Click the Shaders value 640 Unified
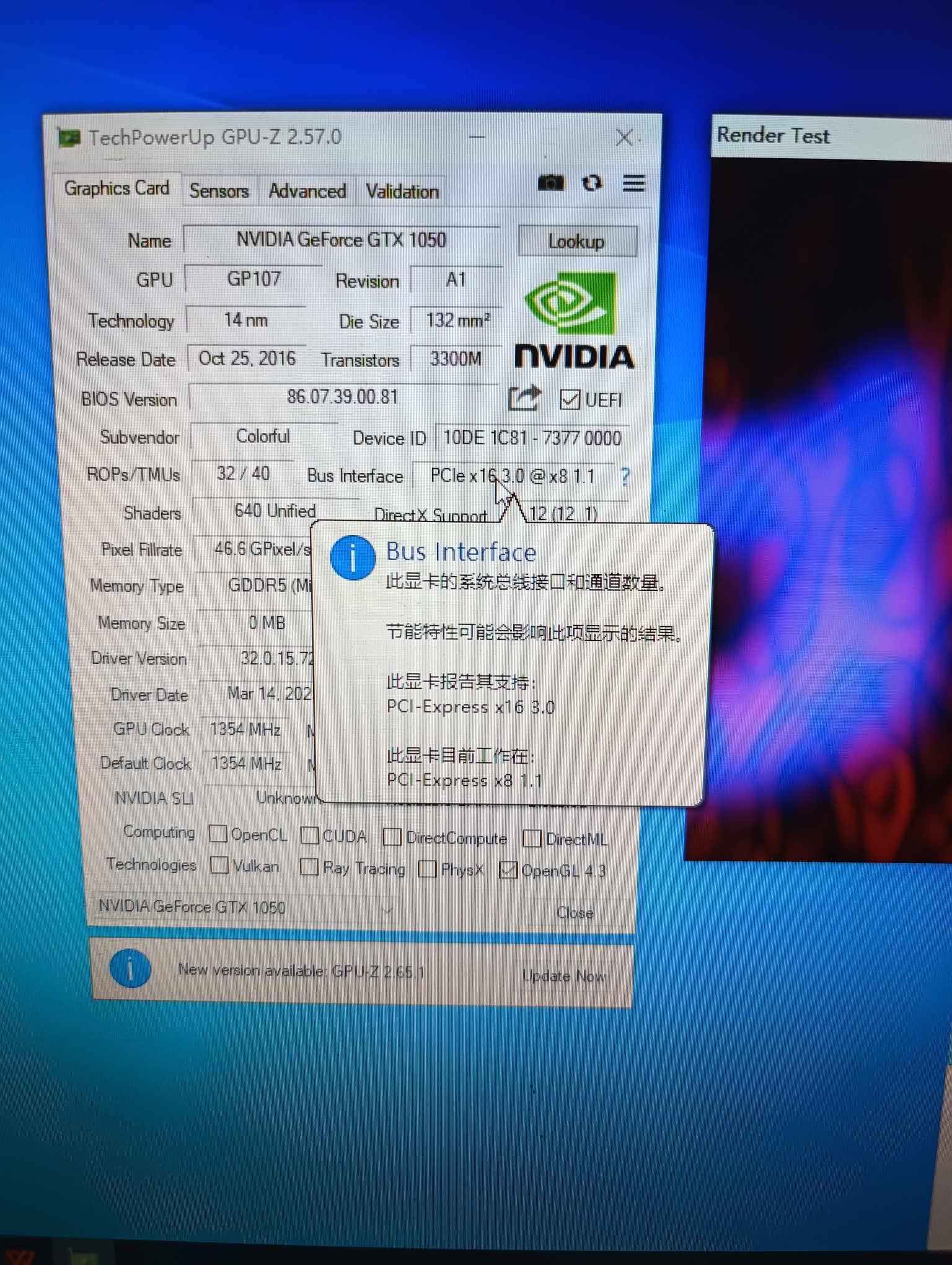952x1265 pixels. 275,511
